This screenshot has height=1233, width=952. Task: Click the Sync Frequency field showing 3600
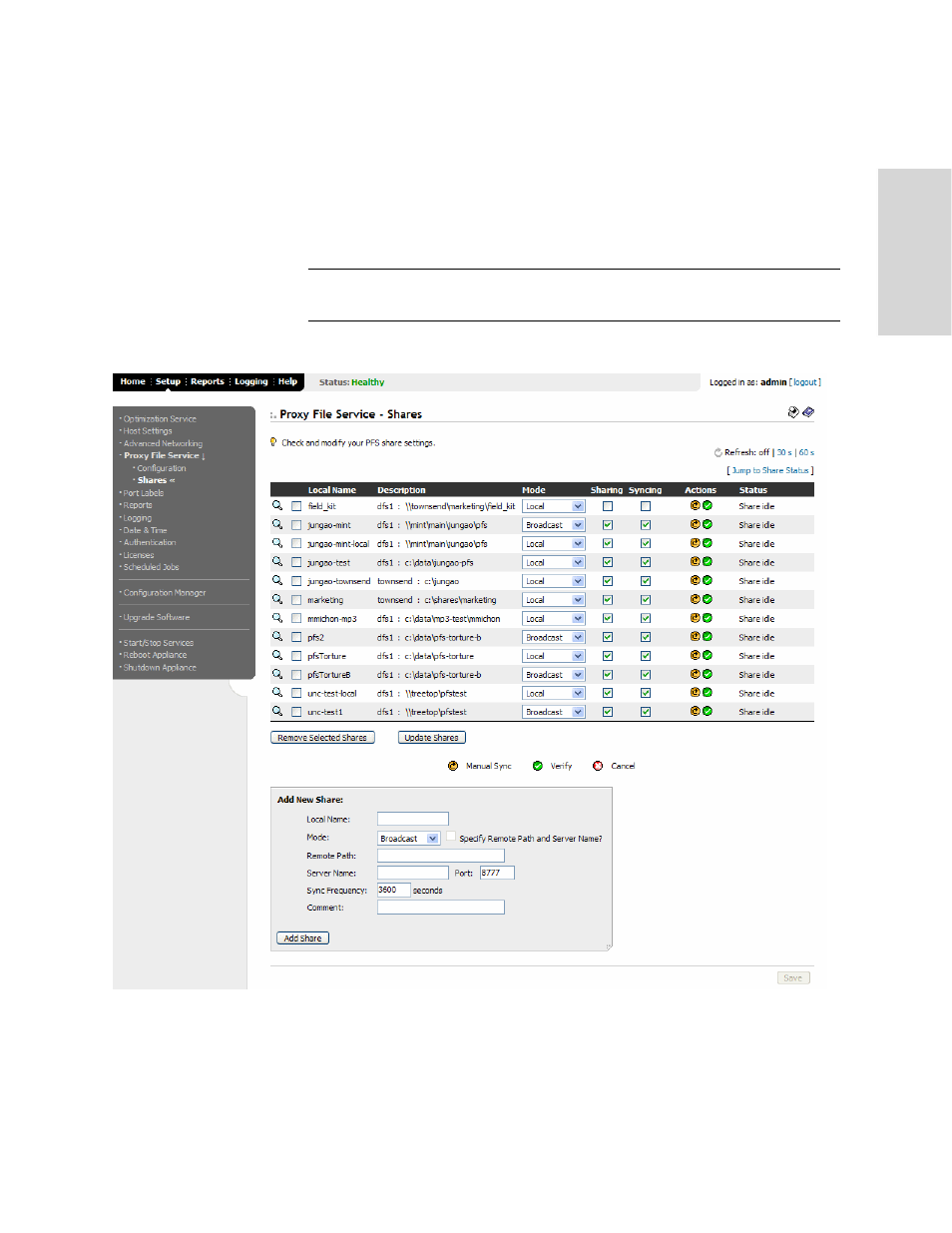point(394,890)
